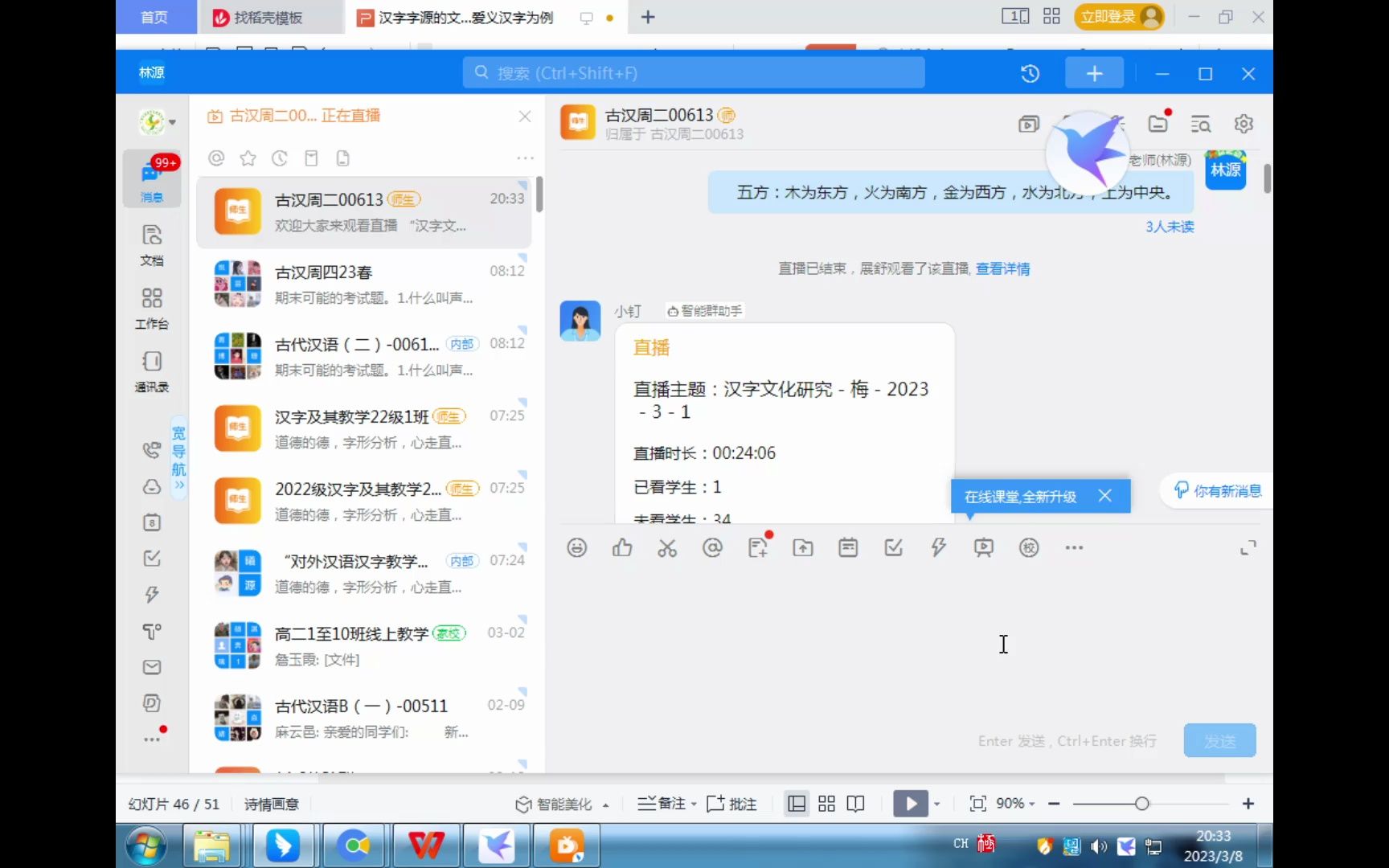Start slideshow with the play button
The width and height of the screenshot is (1389, 868).
pyautogui.click(x=910, y=804)
